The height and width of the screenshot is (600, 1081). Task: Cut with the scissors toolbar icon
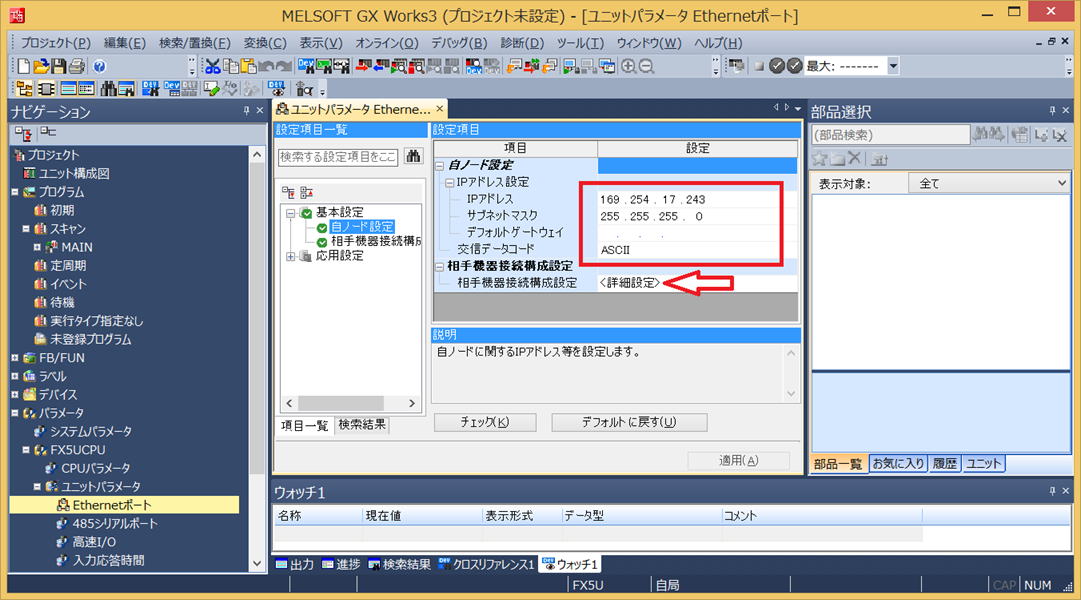tap(212, 66)
